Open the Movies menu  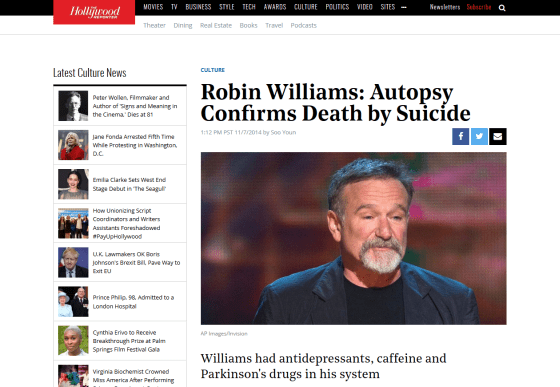tap(153, 7)
